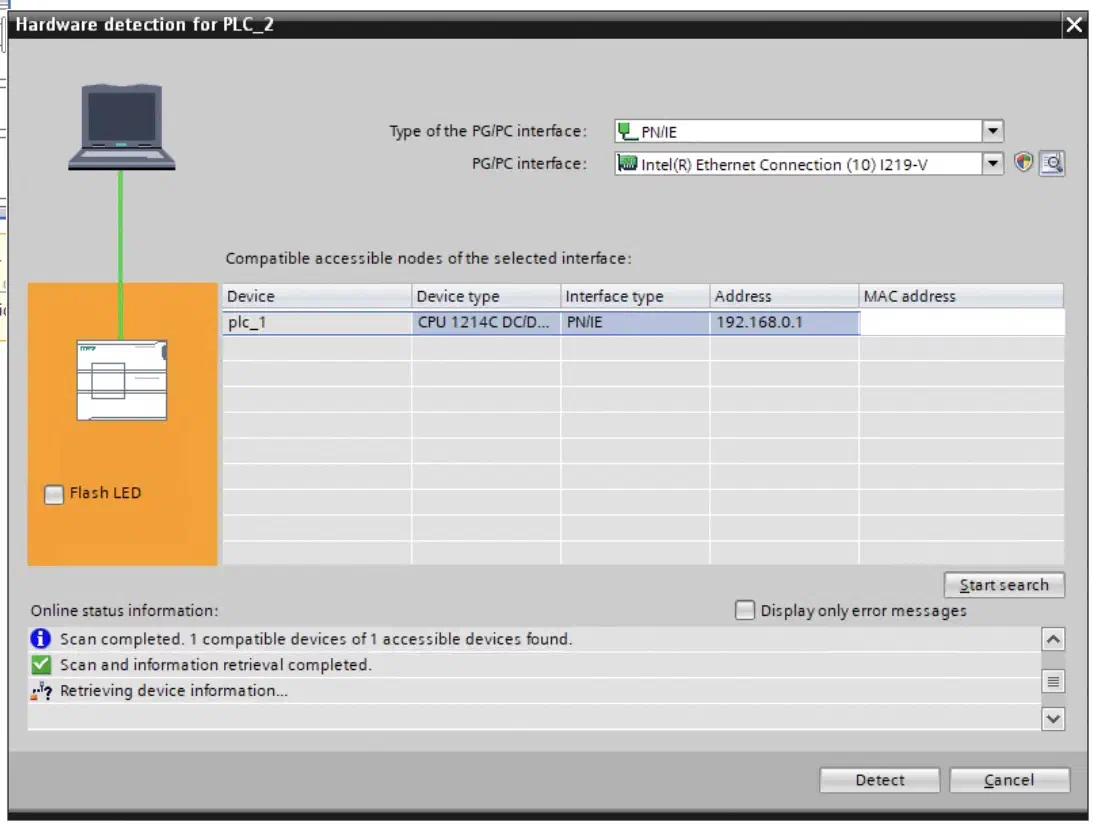The width and height of the screenshot is (1100, 828).
Task: Click the status list scroll up arrow
Action: click(x=1053, y=639)
